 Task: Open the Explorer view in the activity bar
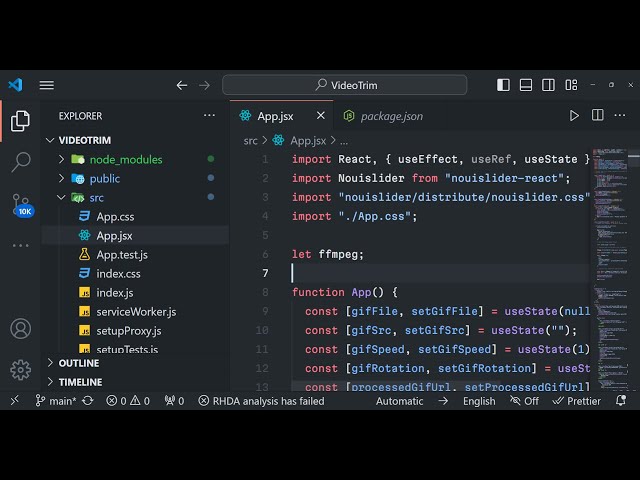coord(20,121)
